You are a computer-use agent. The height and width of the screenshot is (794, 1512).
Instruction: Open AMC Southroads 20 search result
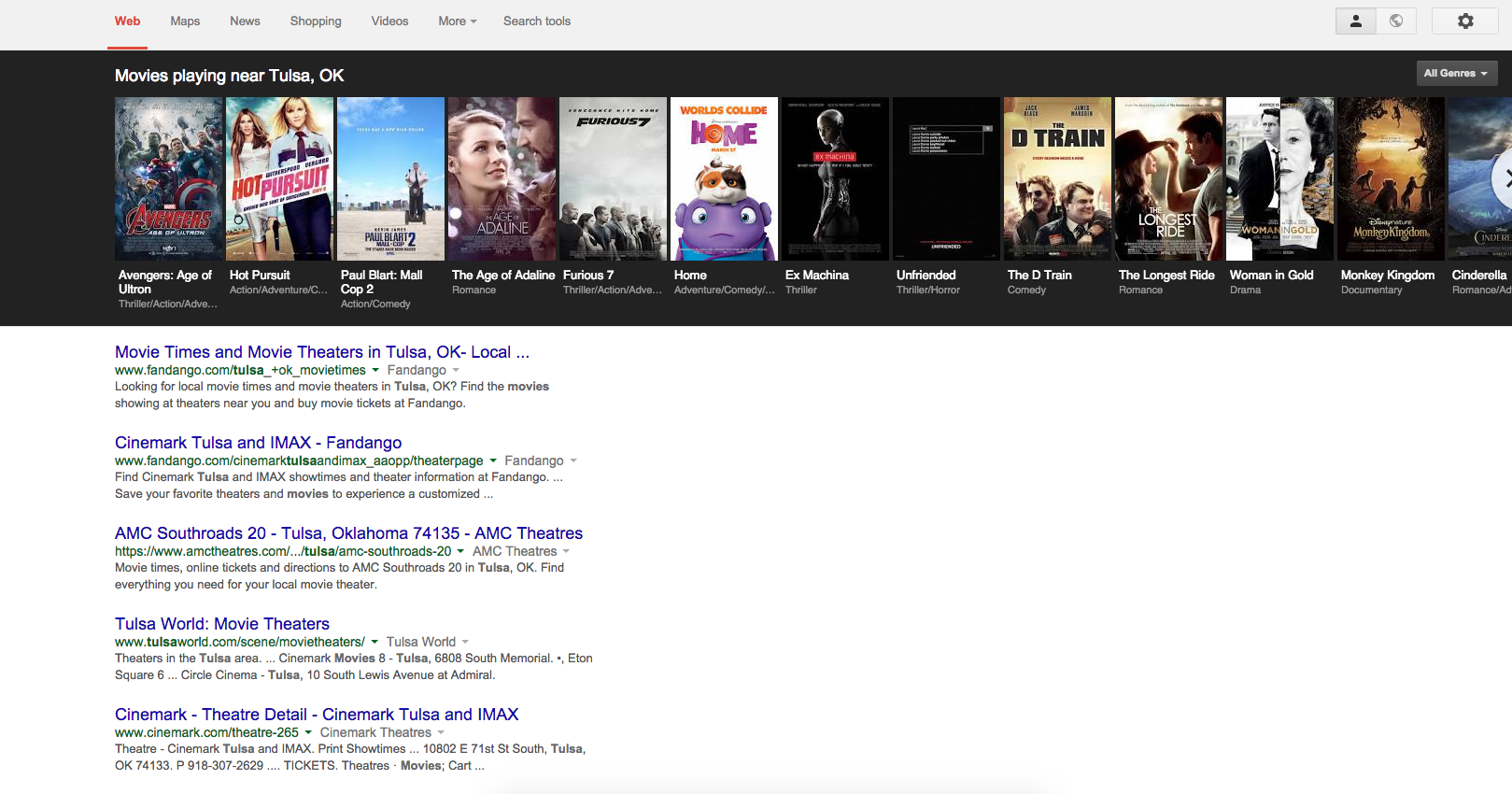tap(348, 533)
